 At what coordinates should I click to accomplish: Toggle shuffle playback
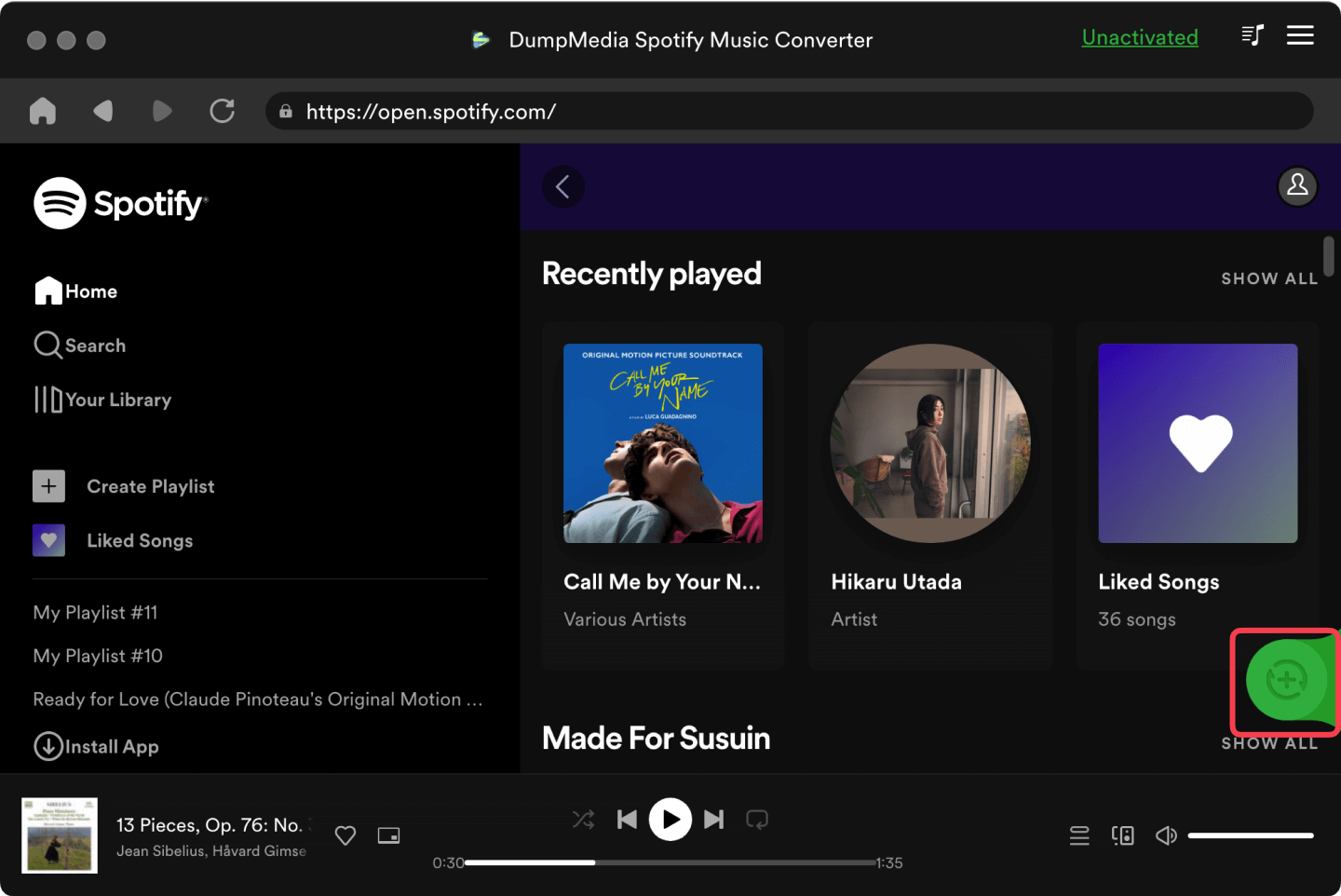pos(583,820)
